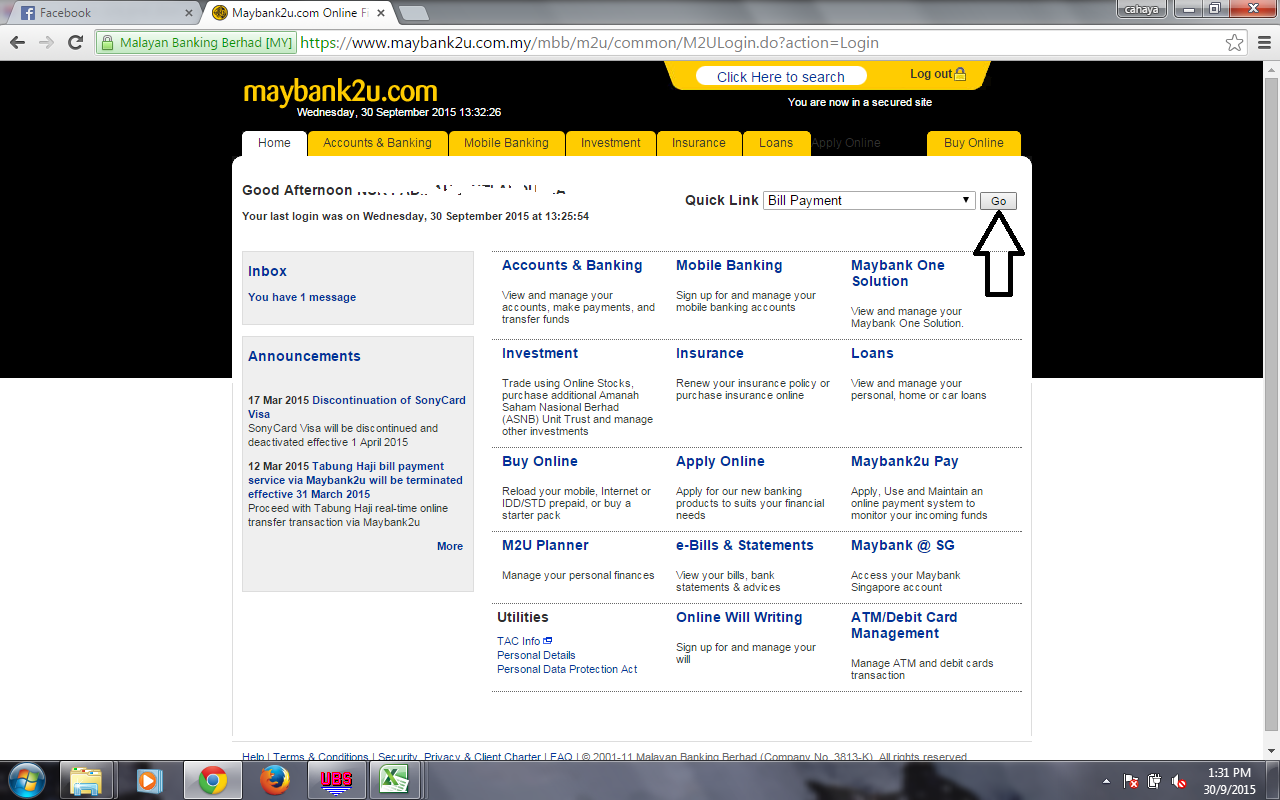Open Online Will Writing
The width and height of the screenshot is (1280, 800).
pyautogui.click(x=739, y=617)
